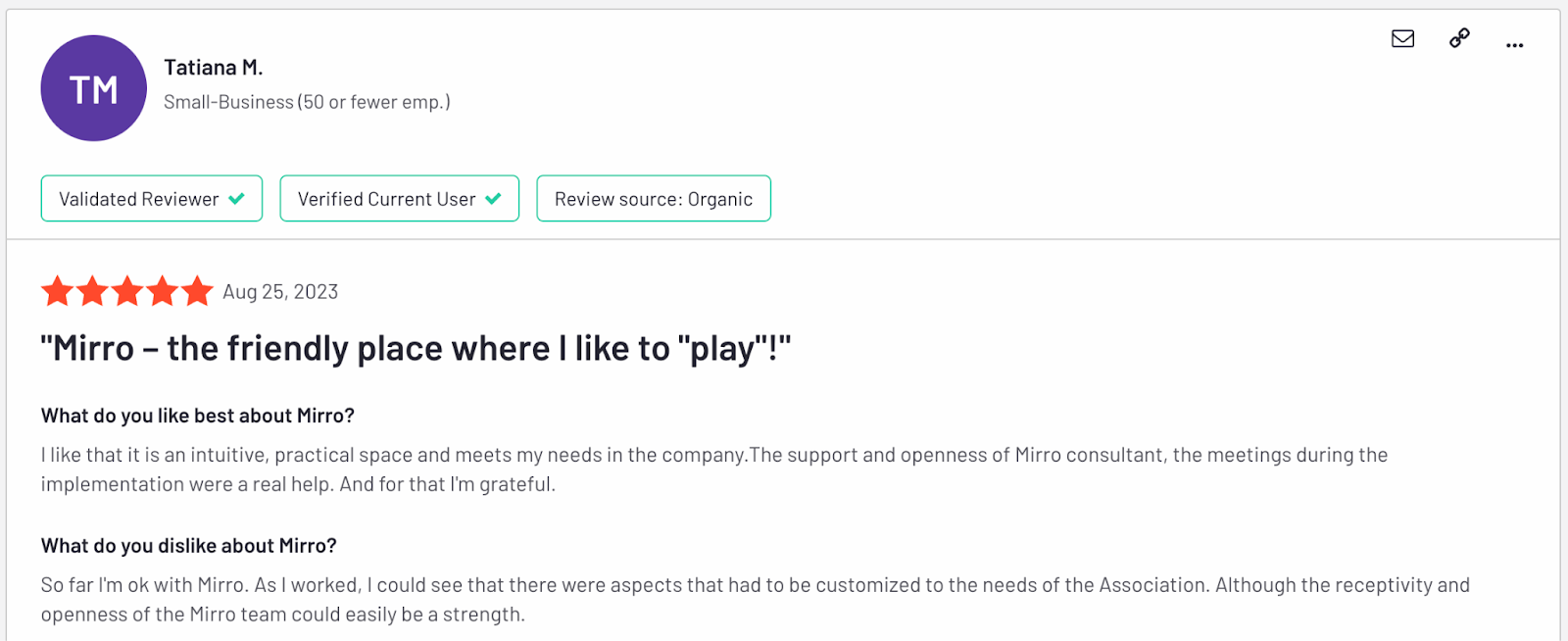Click the 'What do you like best' heading
Viewport: 1568px width, 641px height.
tap(198, 416)
